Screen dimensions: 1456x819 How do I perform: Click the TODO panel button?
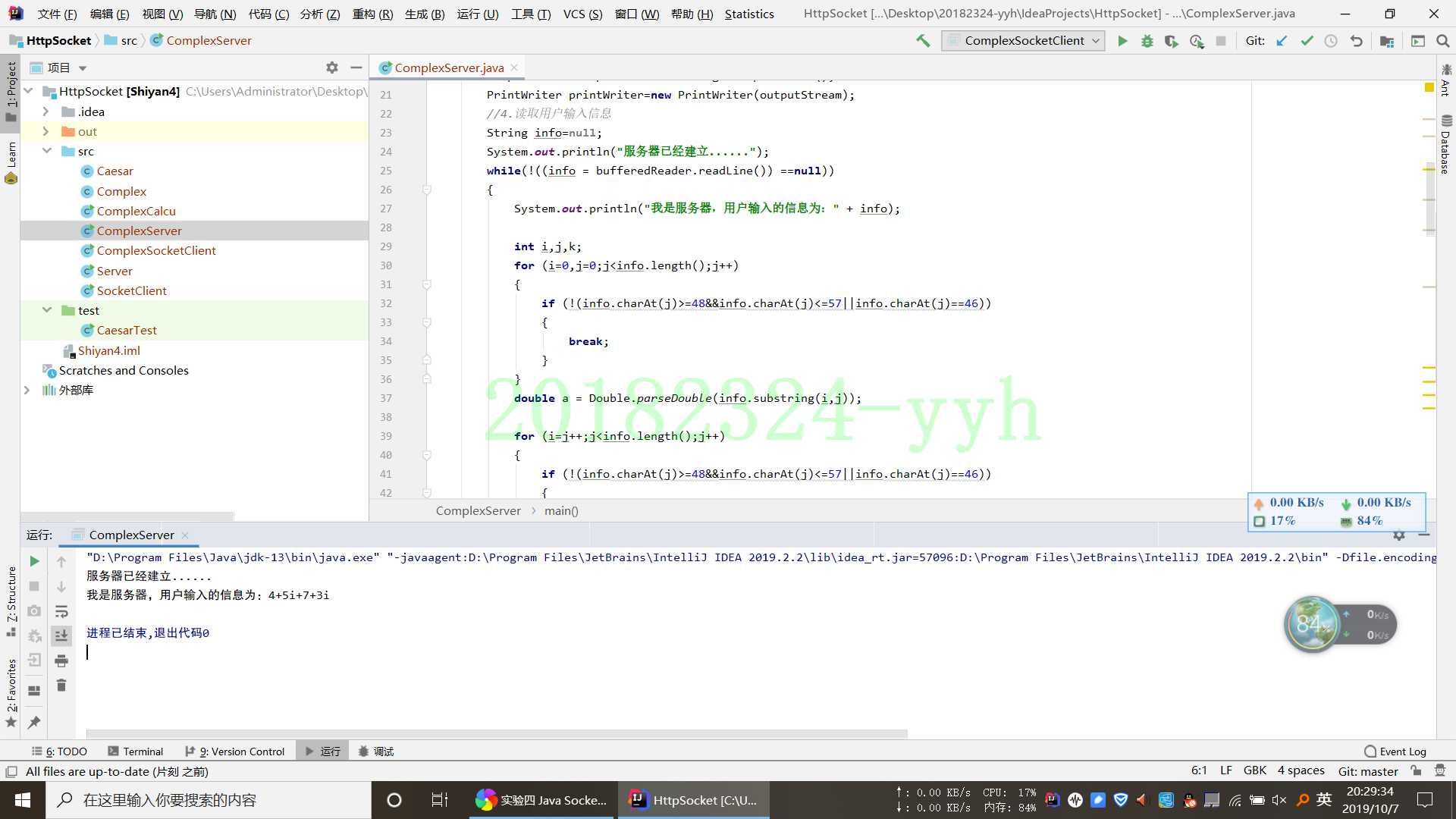click(62, 751)
